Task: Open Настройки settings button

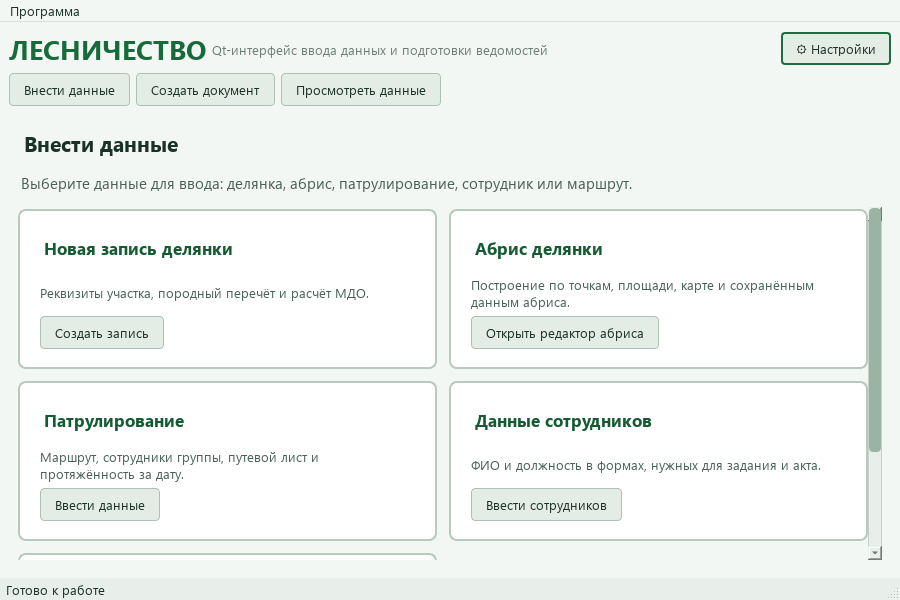Action: [x=836, y=49]
